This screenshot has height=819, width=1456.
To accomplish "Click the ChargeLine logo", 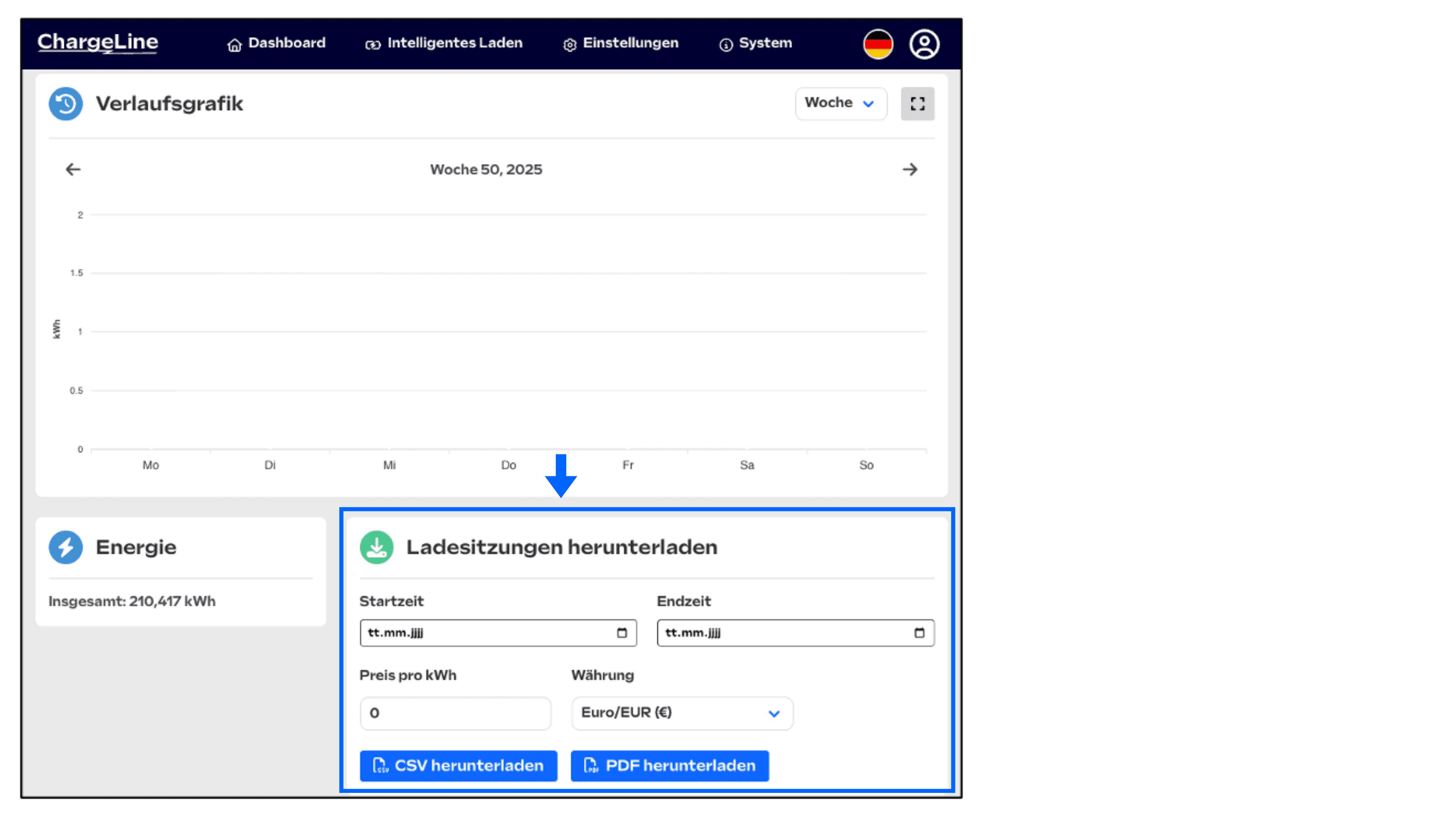I will point(98,42).
